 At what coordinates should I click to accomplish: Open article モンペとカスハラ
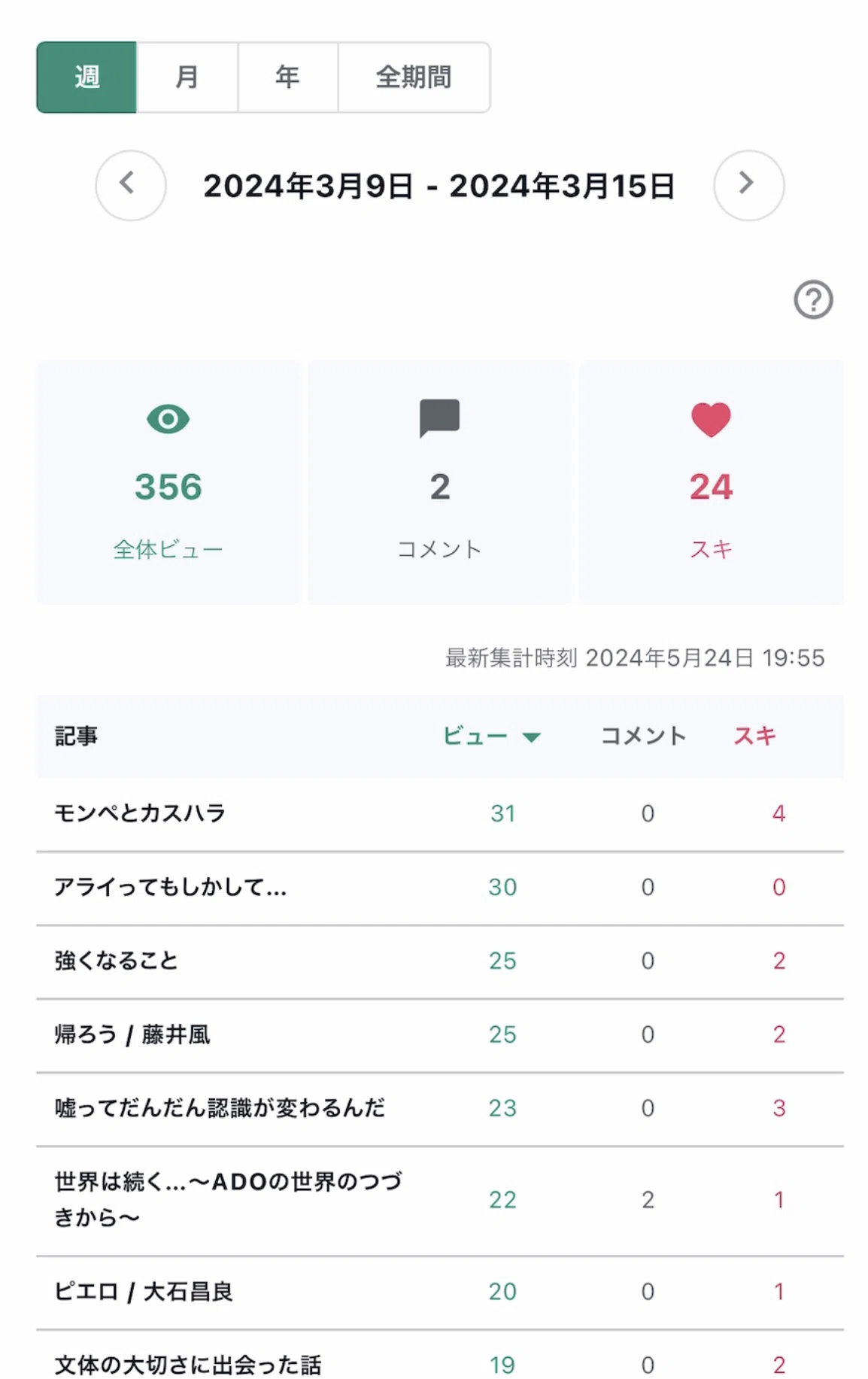coord(140,813)
